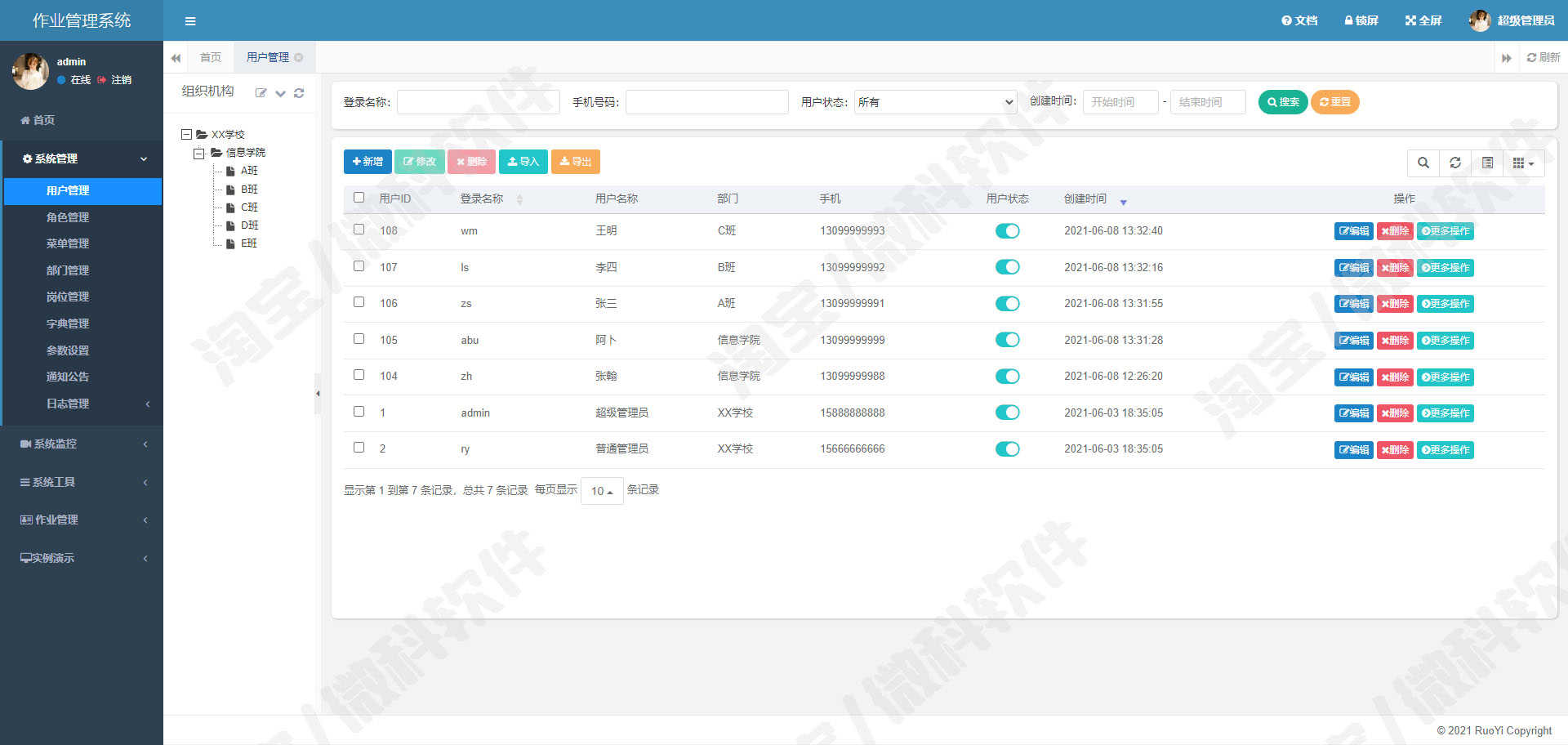Check the row for user 106
The image size is (1568, 745).
(x=359, y=302)
